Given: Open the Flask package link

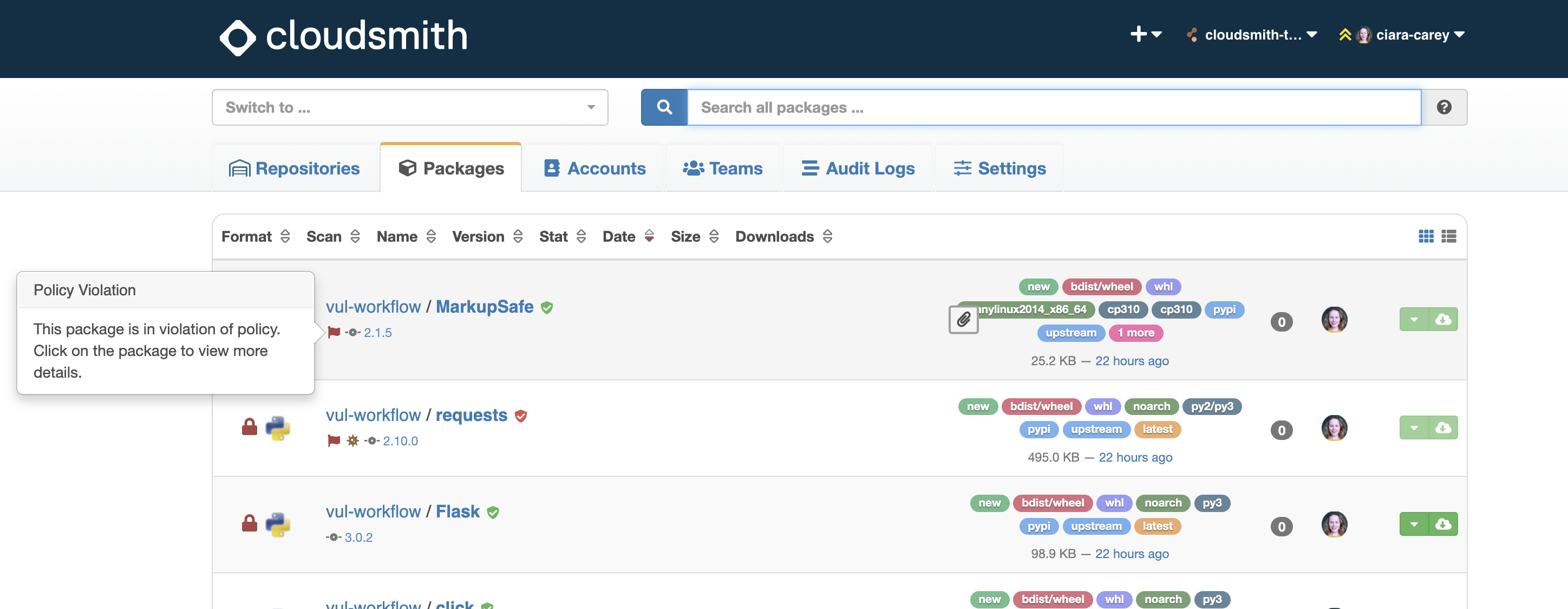Looking at the screenshot, I should (457, 511).
